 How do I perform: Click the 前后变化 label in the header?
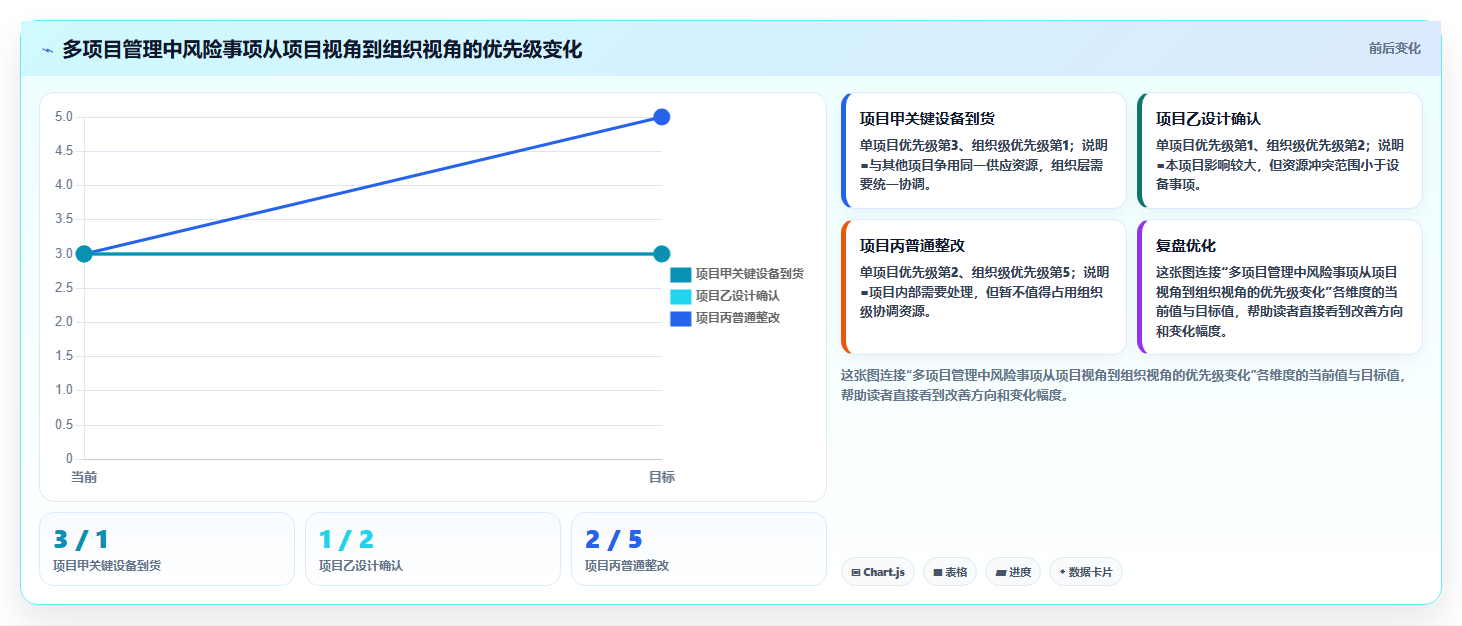click(1394, 49)
